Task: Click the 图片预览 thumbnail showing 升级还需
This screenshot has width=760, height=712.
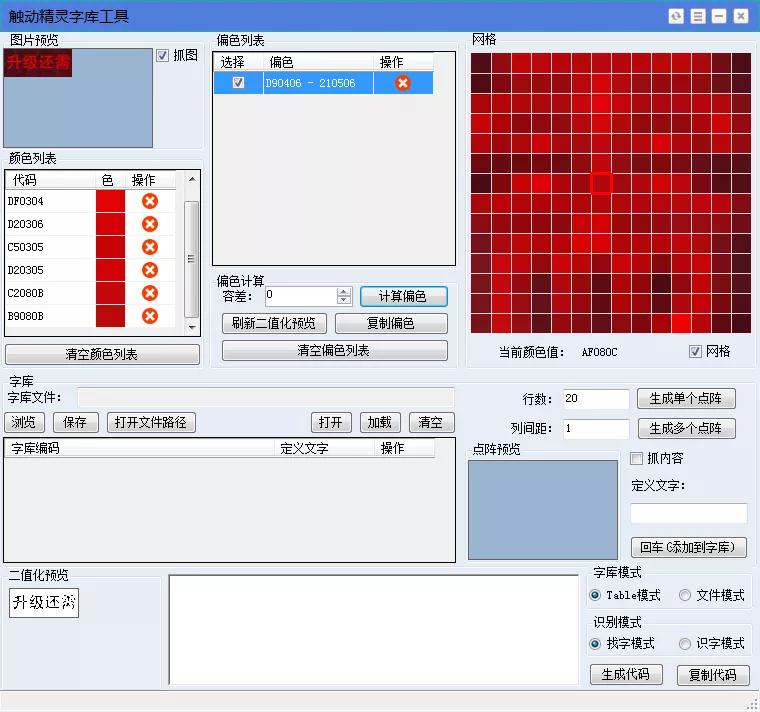Action: (x=38, y=63)
